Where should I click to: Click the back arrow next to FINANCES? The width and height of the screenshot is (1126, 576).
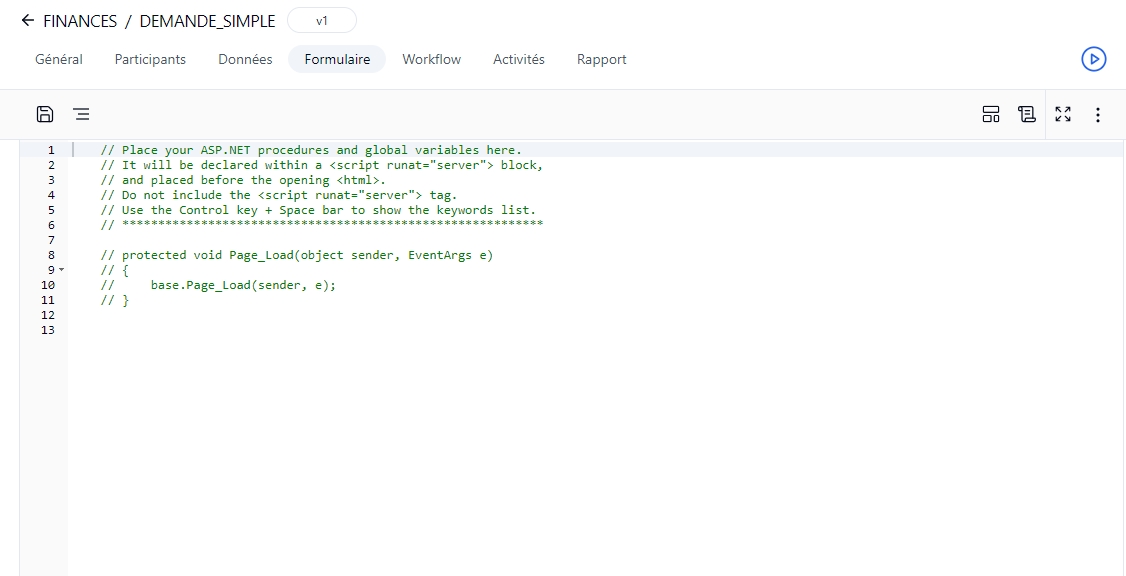click(x=27, y=21)
